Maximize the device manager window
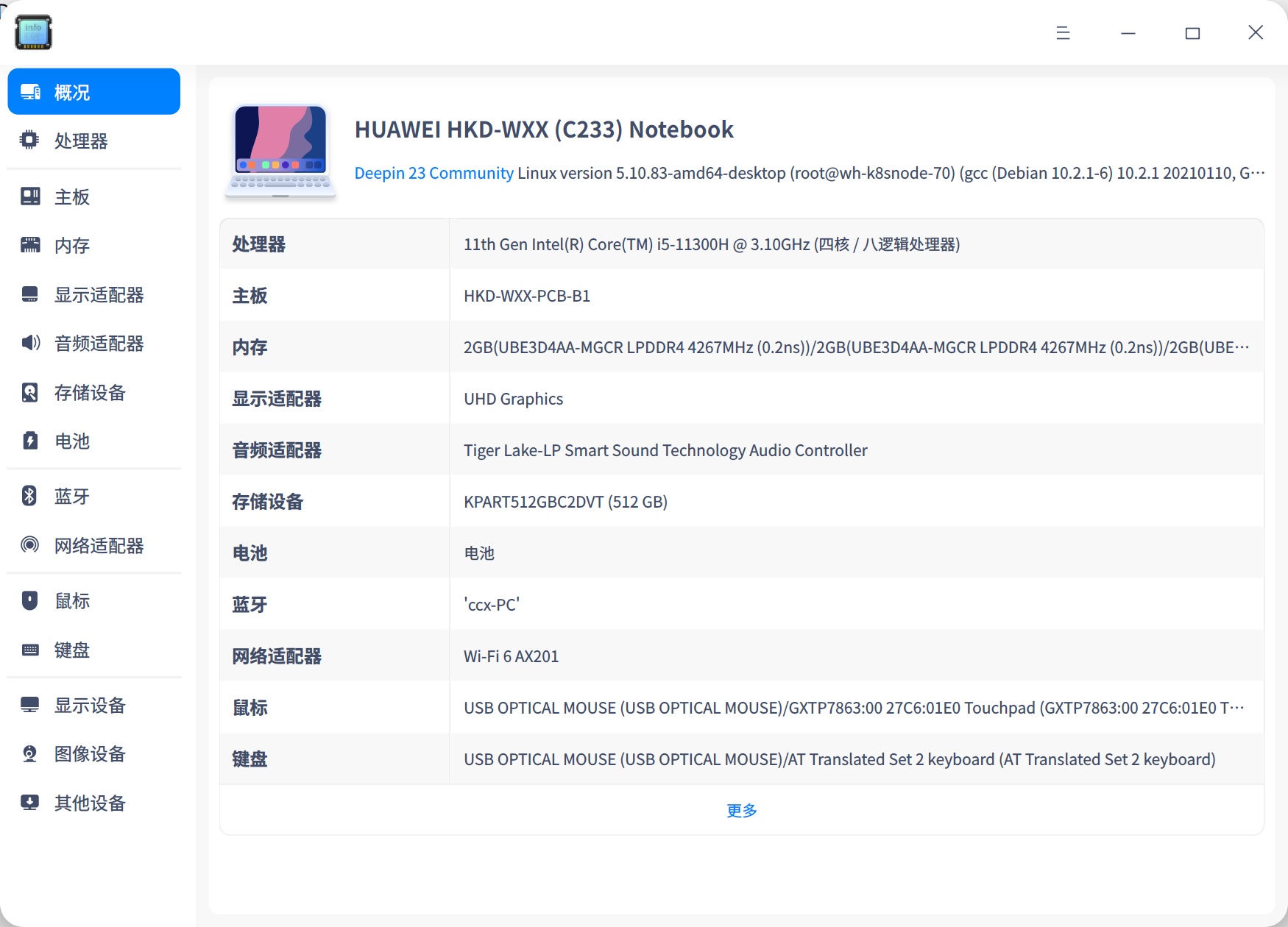 pyautogui.click(x=1192, y=32)
